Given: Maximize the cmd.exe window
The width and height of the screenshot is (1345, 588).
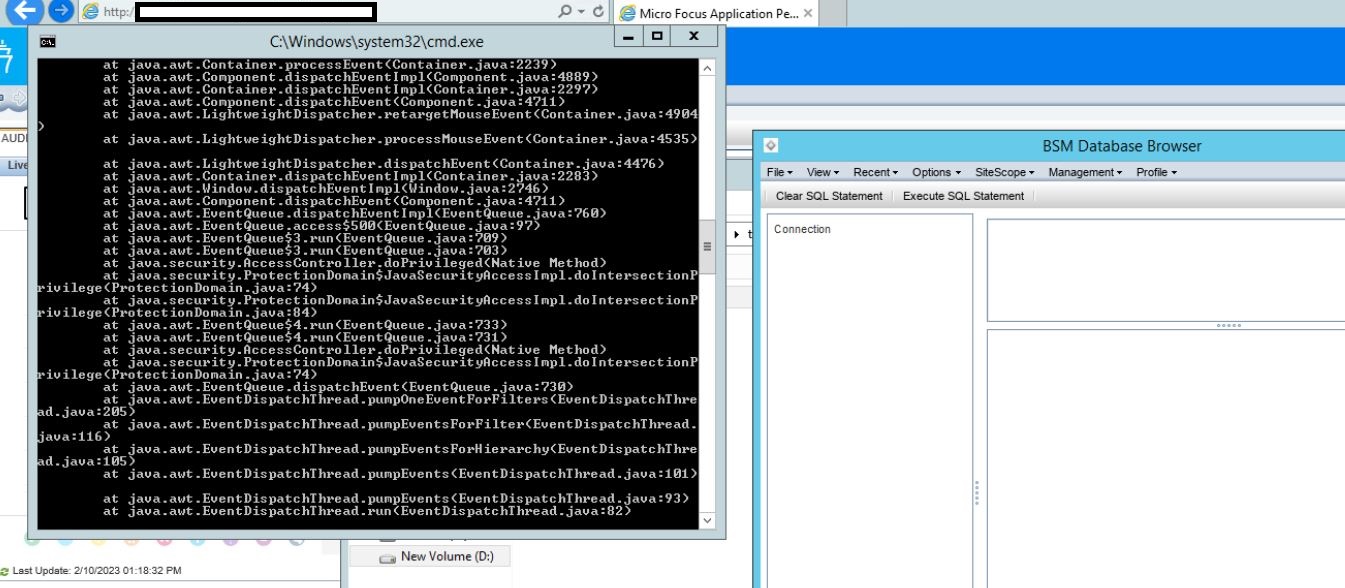Looking at the screenshot, I should point(657,37).
